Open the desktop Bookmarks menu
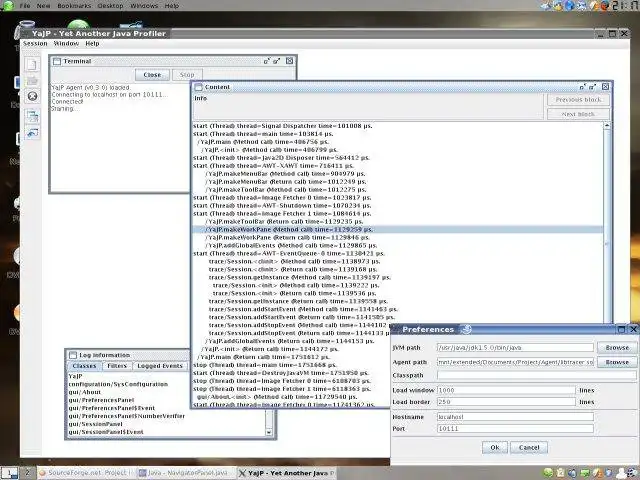Viewport: 640px width, 480px height. 74,6
